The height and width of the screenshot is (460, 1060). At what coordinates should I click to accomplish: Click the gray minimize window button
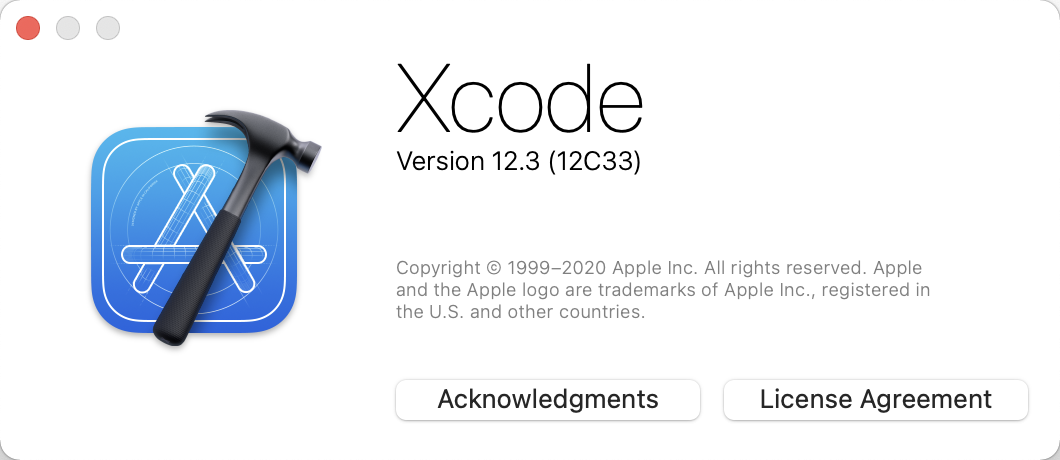click(x=68, y=28)
